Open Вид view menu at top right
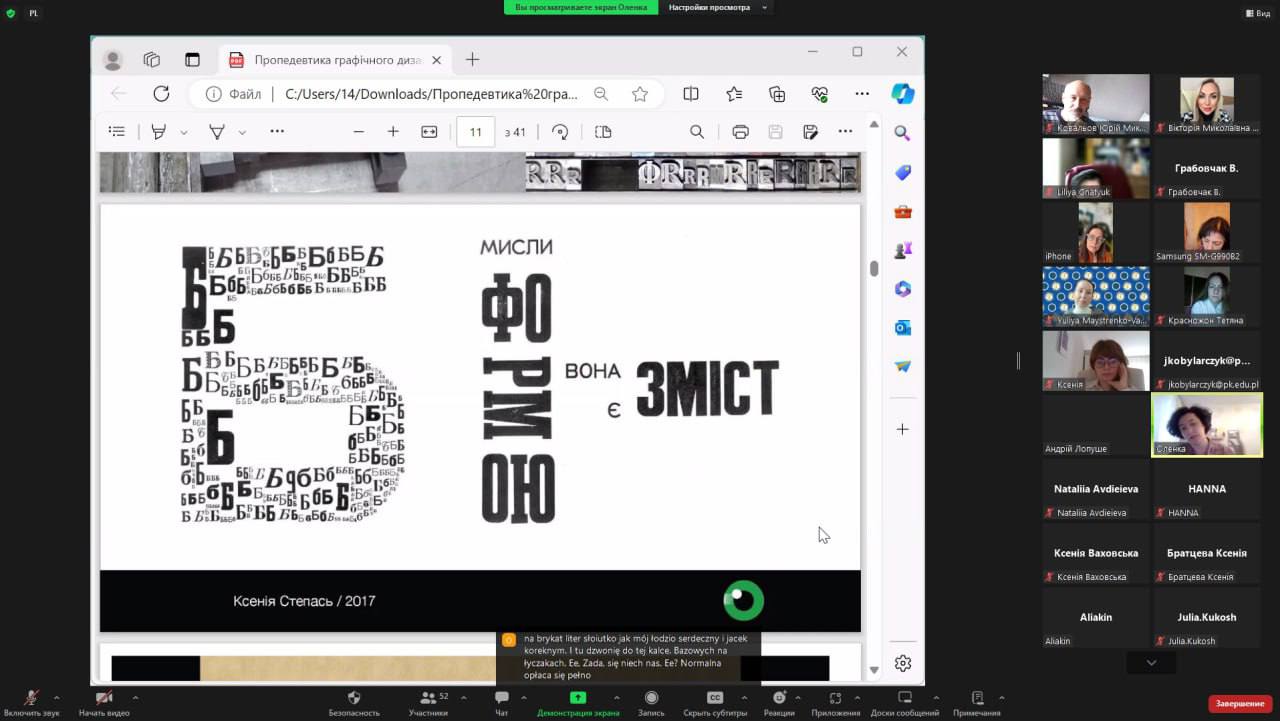1280x721 pixels. pos(1257,13)
